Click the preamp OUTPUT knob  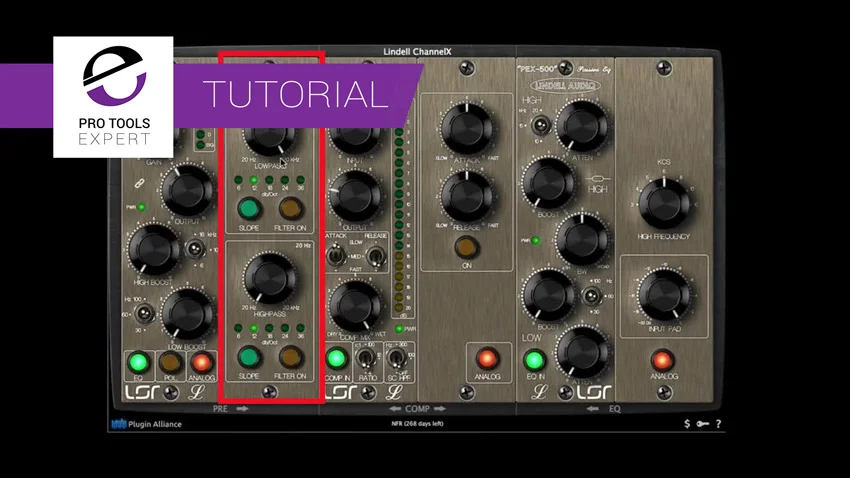187,191
